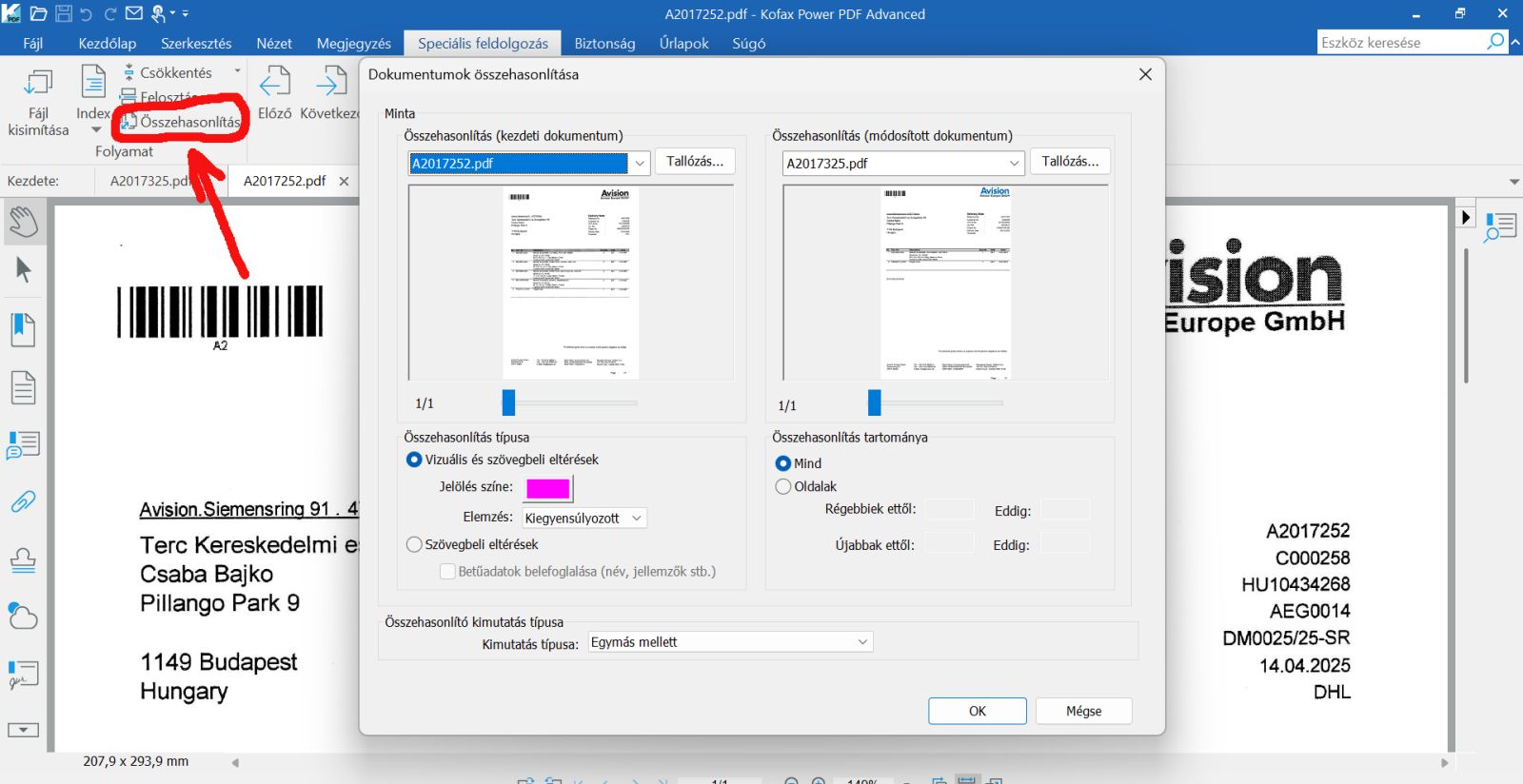This screenshot has width=1523, height=784.
Task: Choose the Oldalak range option
Action: (783, 486)
